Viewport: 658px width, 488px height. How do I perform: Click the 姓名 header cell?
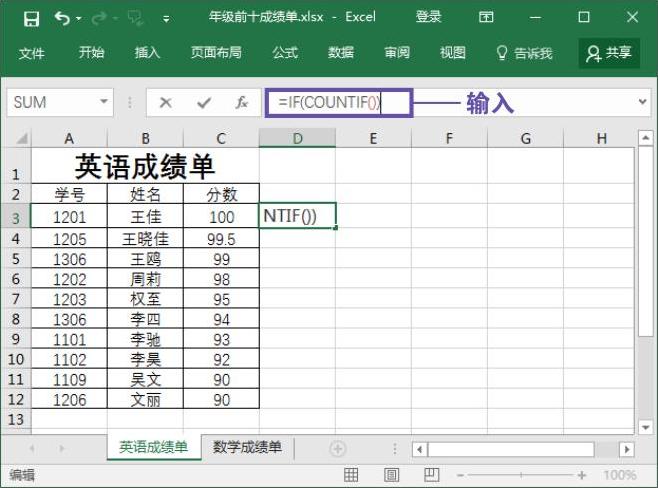(145, 194)
